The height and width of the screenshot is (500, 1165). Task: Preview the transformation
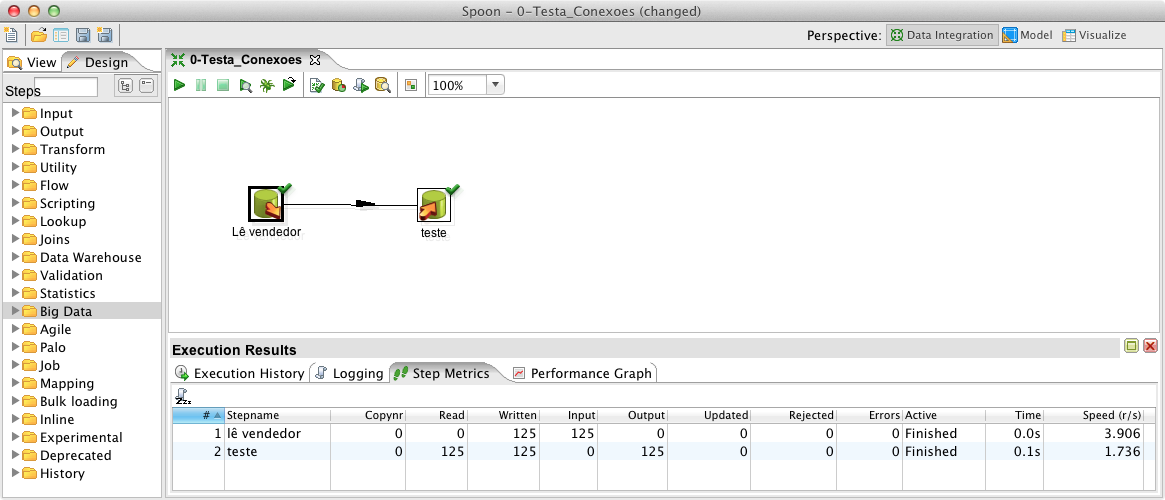(245, 85)
